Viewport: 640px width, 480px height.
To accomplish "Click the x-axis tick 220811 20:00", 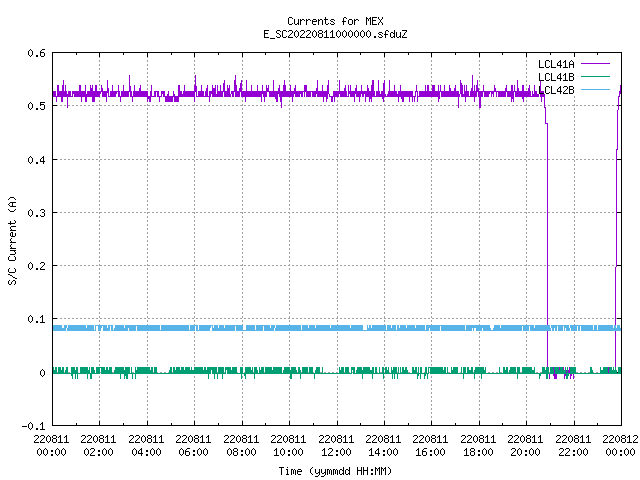I will [525, 445].
